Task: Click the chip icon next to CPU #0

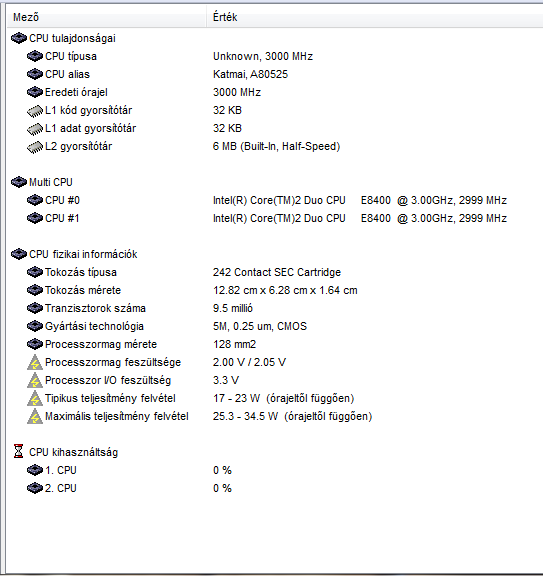Action: [35, 200]
